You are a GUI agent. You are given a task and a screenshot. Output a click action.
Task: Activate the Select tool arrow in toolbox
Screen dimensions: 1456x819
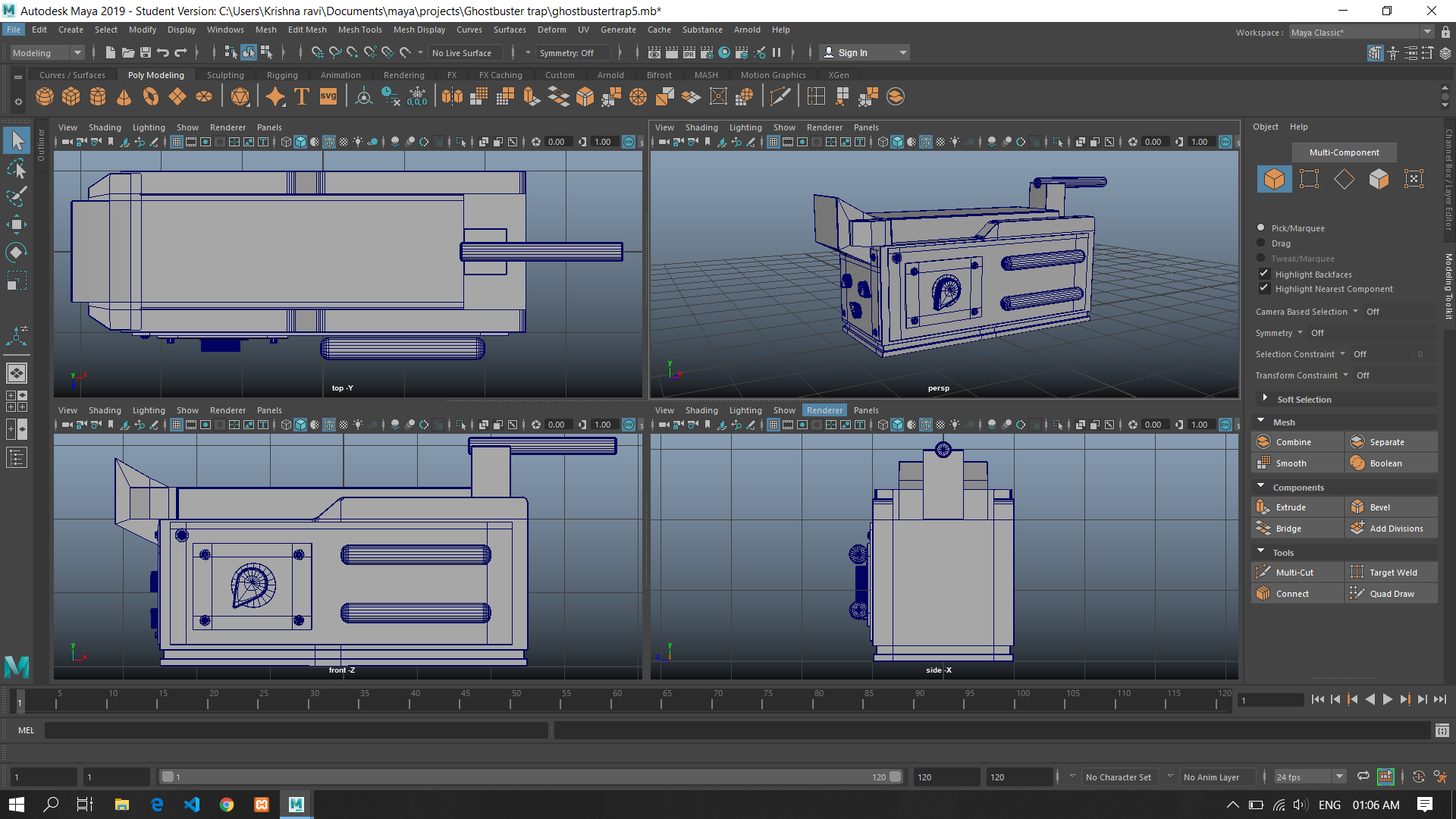pyautogui.click(x=17, y=140)
